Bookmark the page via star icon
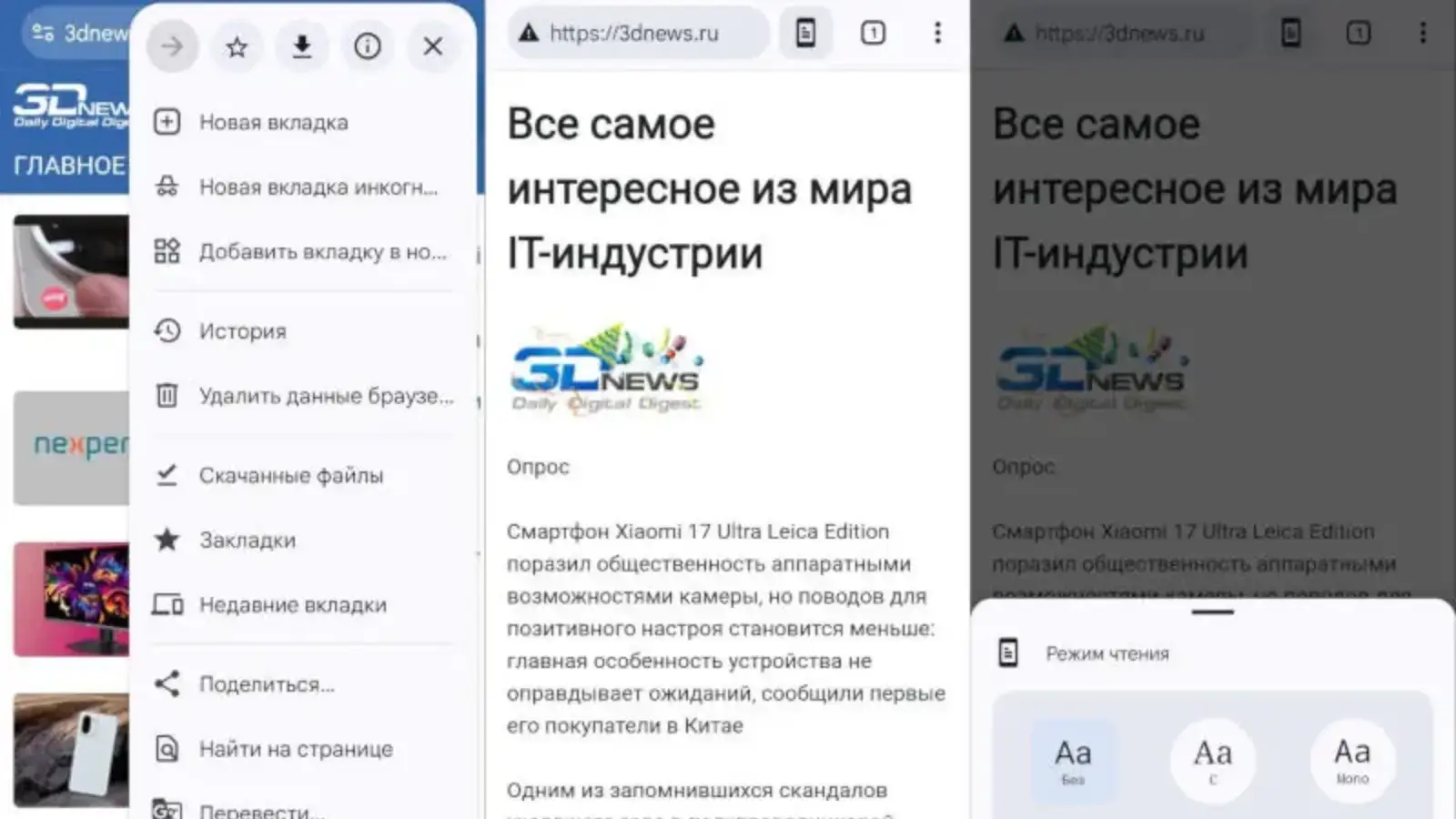The height and width of the screenshot is (819, 1456). click(237, 46)
